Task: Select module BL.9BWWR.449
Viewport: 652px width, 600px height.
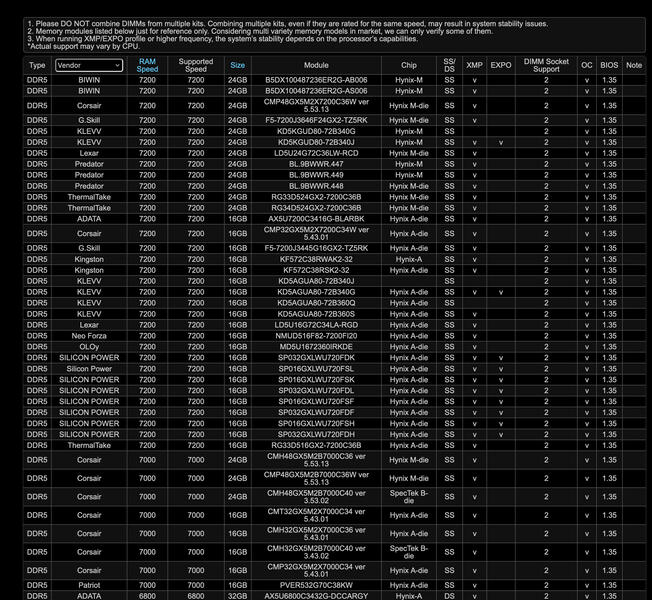Action: coord(316,175)
